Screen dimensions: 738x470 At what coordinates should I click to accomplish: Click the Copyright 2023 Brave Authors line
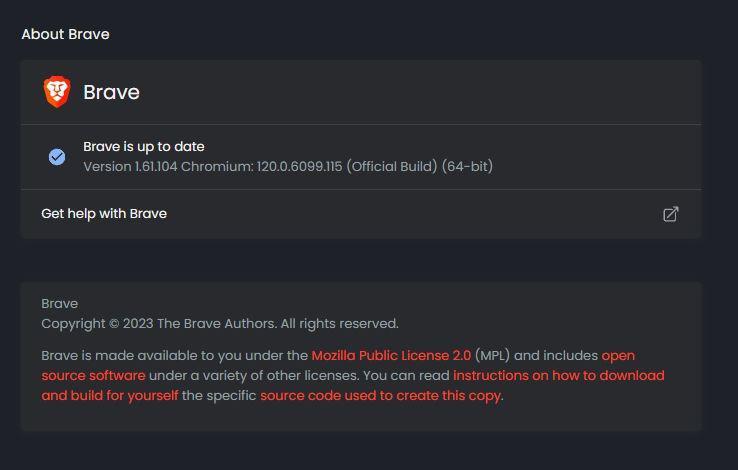[x=220, y=324]
